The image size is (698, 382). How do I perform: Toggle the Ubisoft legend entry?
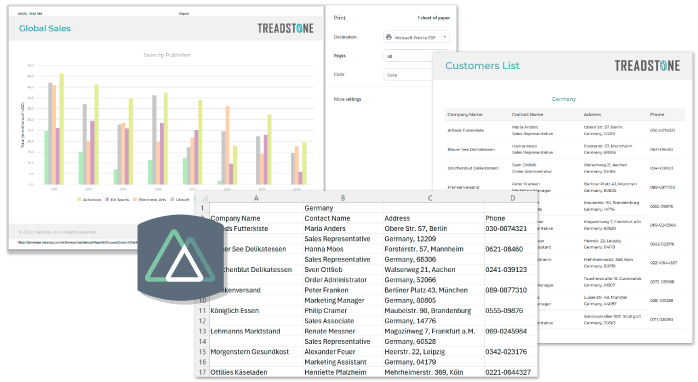click(x=180, y=199)
